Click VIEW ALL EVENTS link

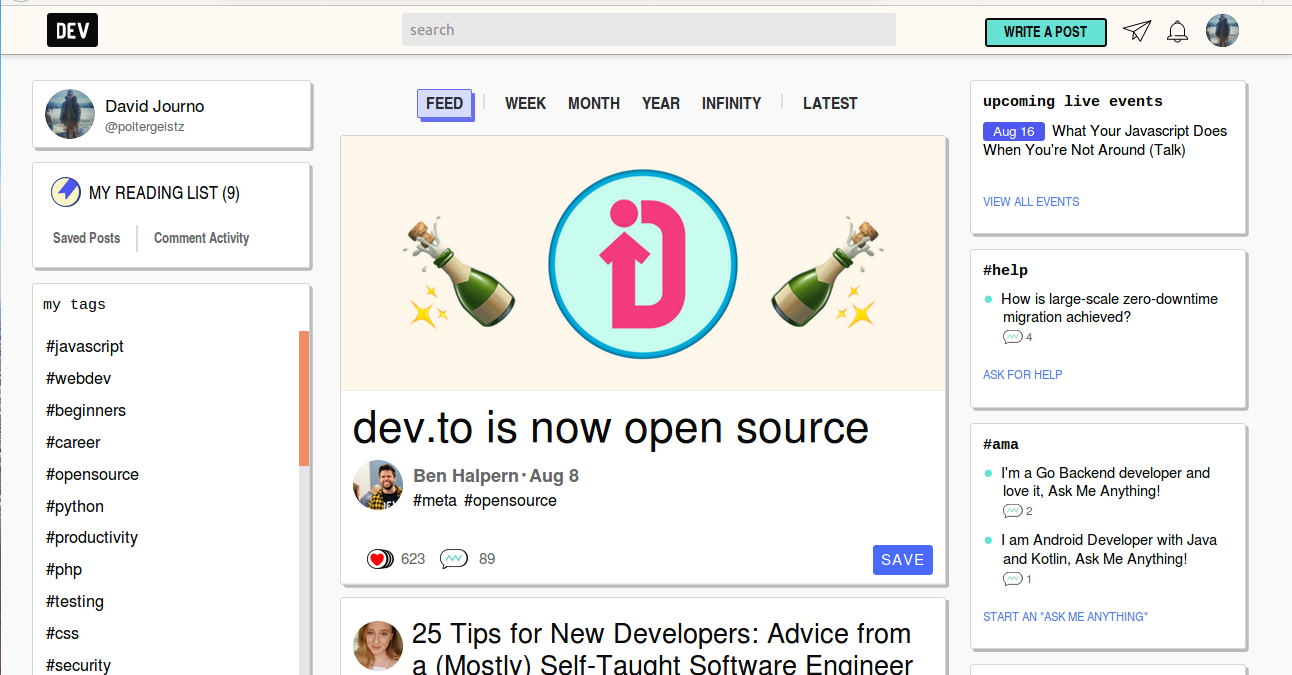tap(1031, 202)
